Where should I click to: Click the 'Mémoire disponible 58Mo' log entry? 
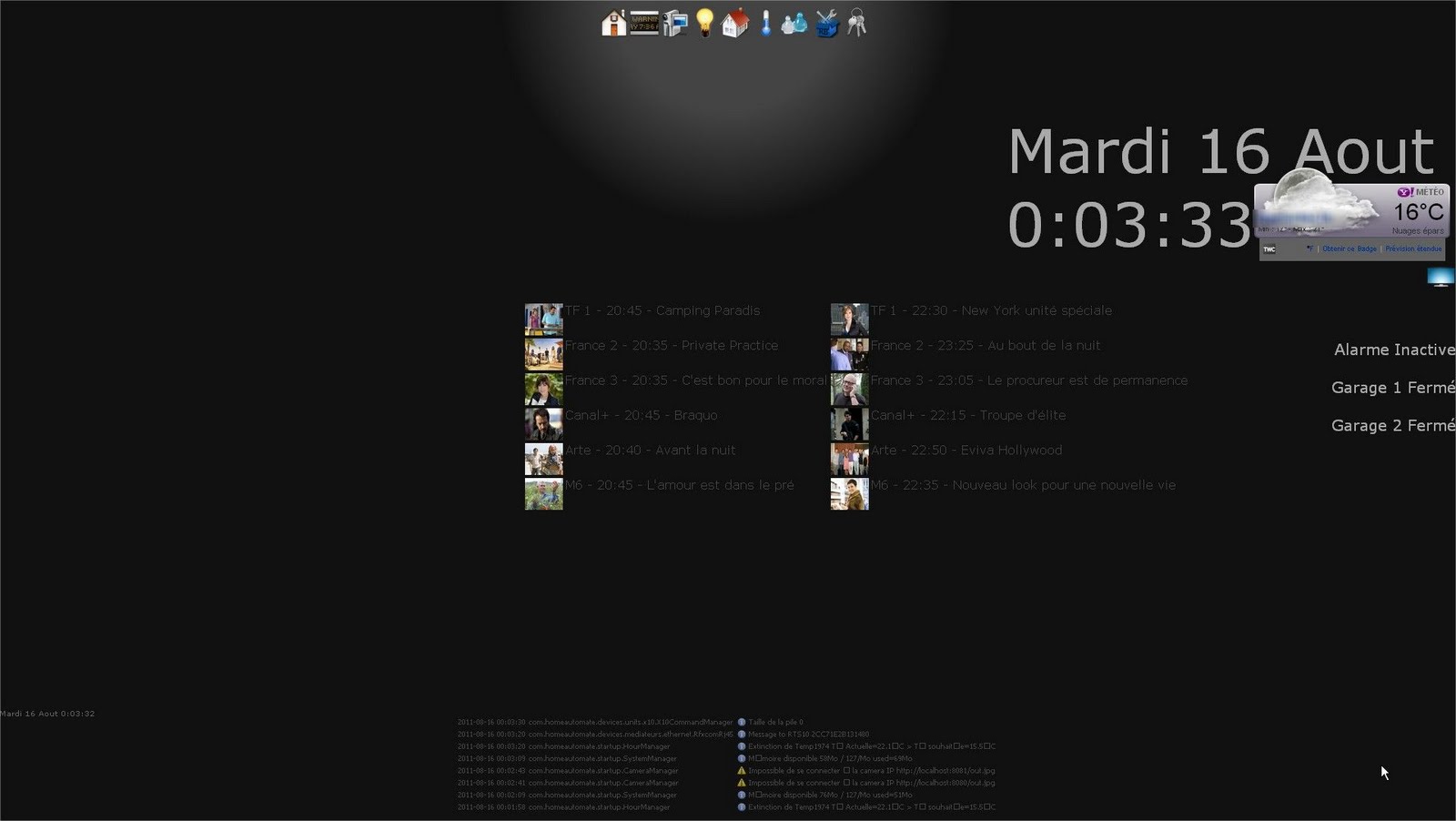tap(830, 758)
